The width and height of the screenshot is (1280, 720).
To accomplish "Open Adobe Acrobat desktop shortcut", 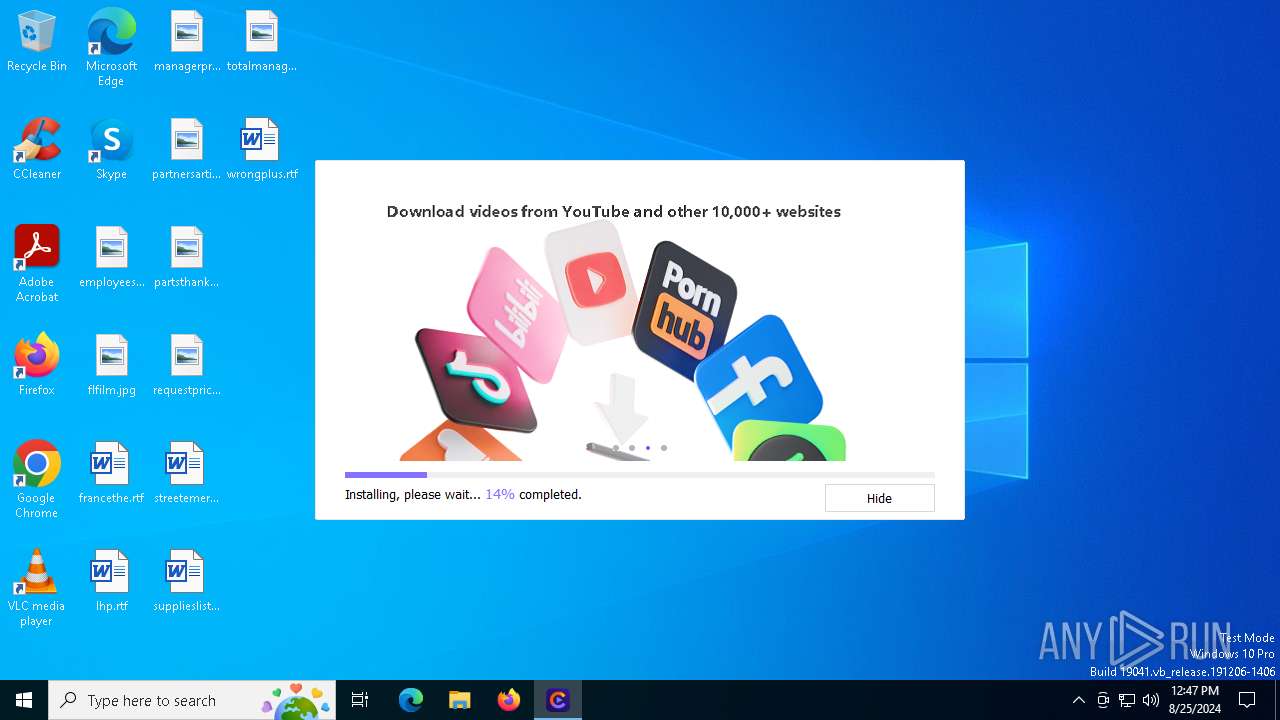I will (x=37, y=264).
